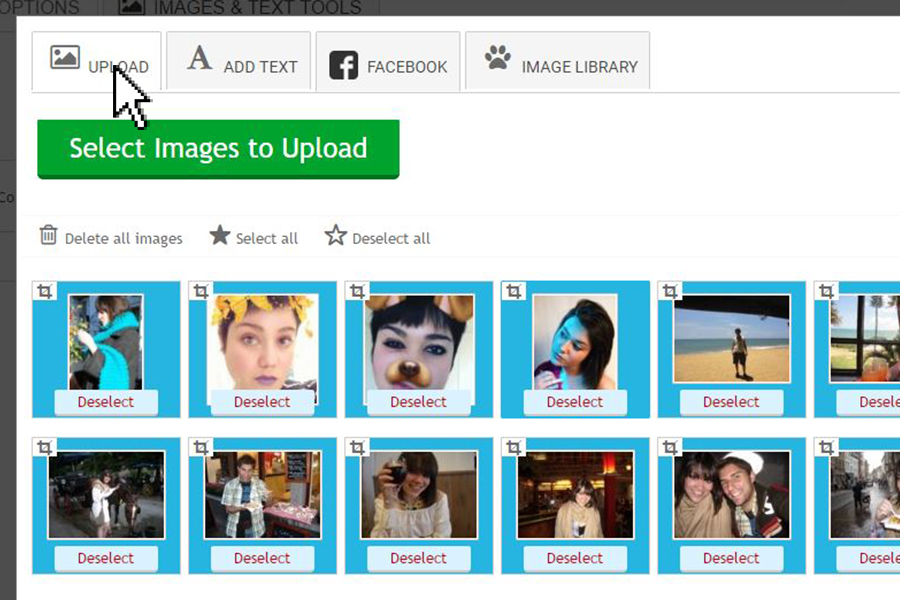Crop the couple selfie photo
This screenshot has height=600, width=900.
[670, 447]
